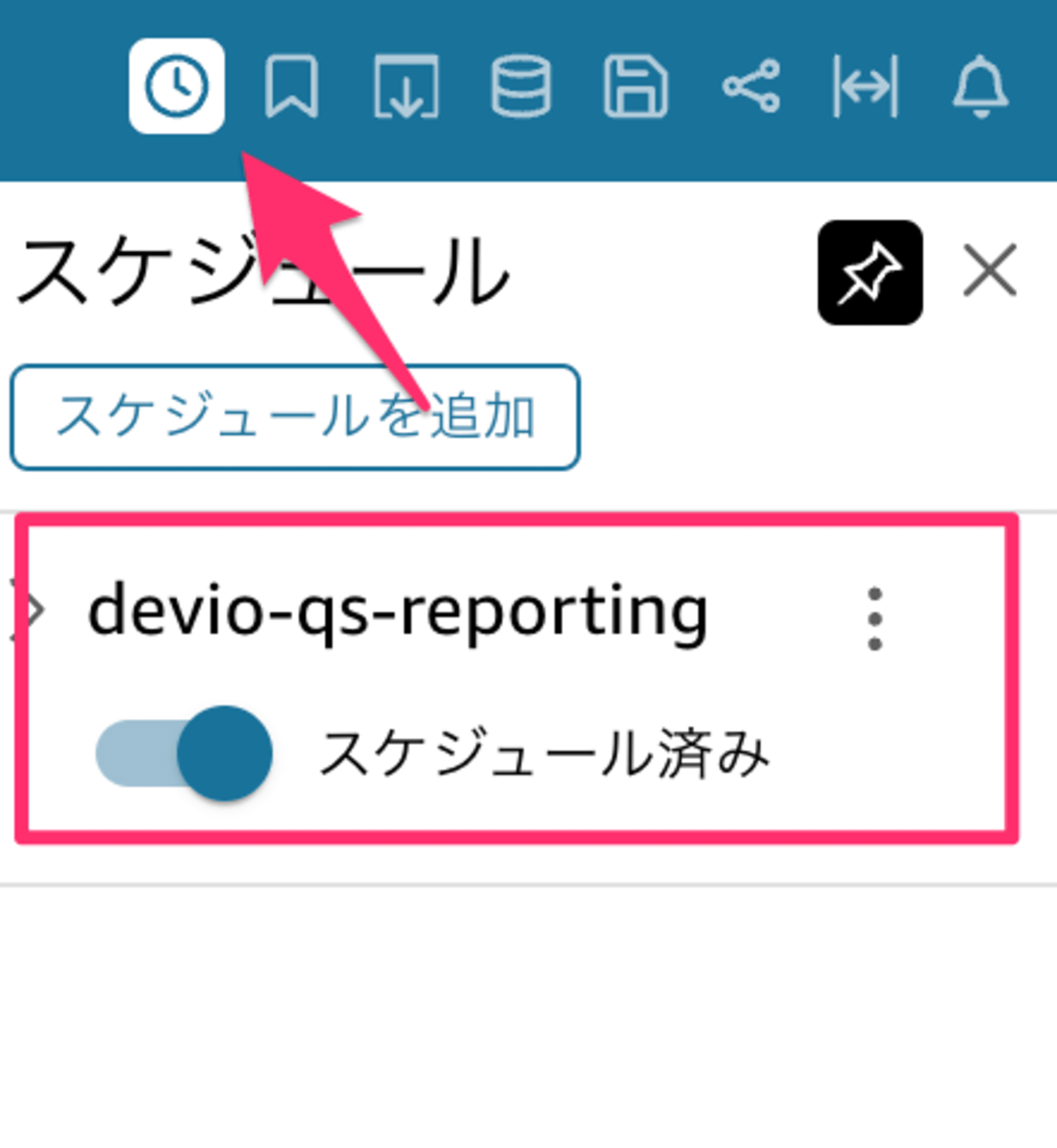This screenshot has width=1057, height=1148.
Task: Toggle the スケジュール済み switch
Action: tap(184, 753)
